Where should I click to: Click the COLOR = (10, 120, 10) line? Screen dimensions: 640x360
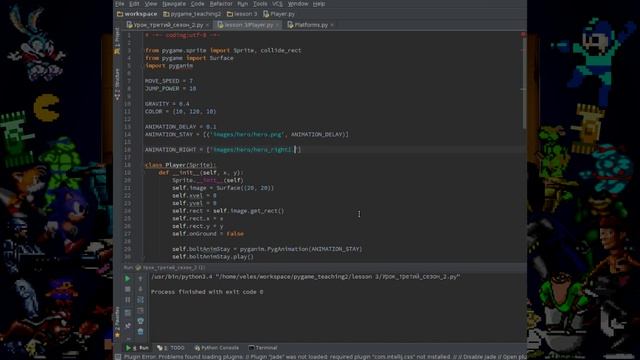(180, 111)
